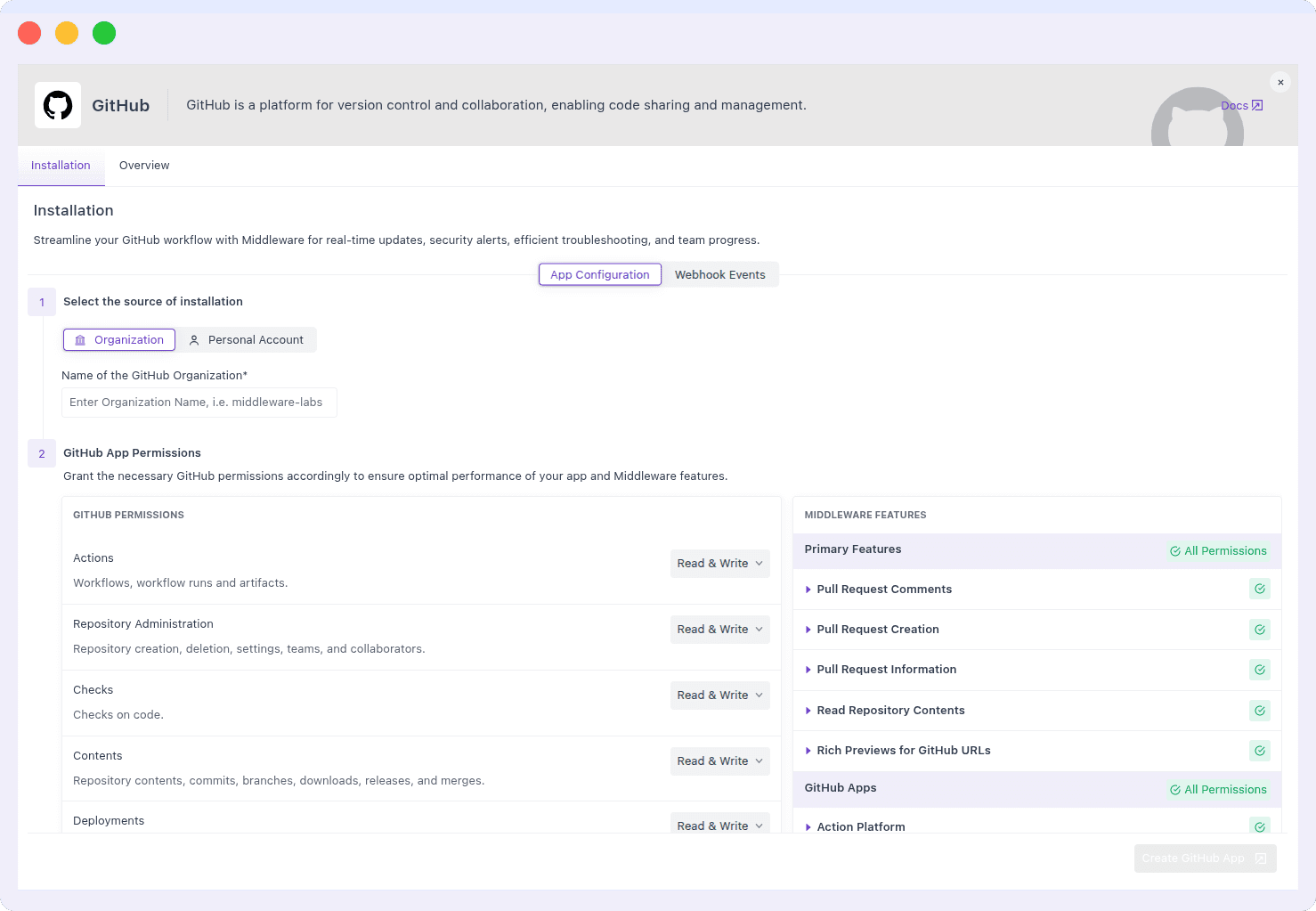Open the Read & Write dropdown for Contents
The height and width of the screenshot is (911, 1316).
tap(719, 761)
